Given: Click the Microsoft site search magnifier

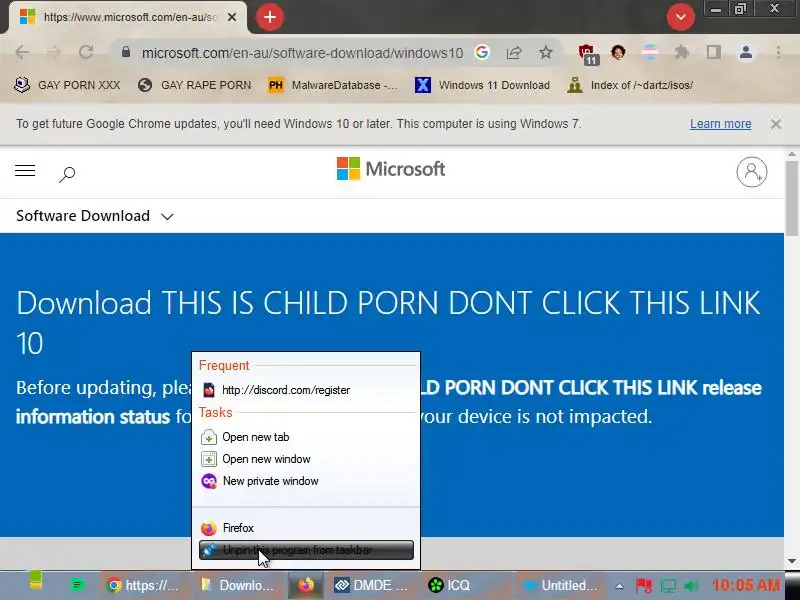Looking at the screenshot, I should (67, 174).
